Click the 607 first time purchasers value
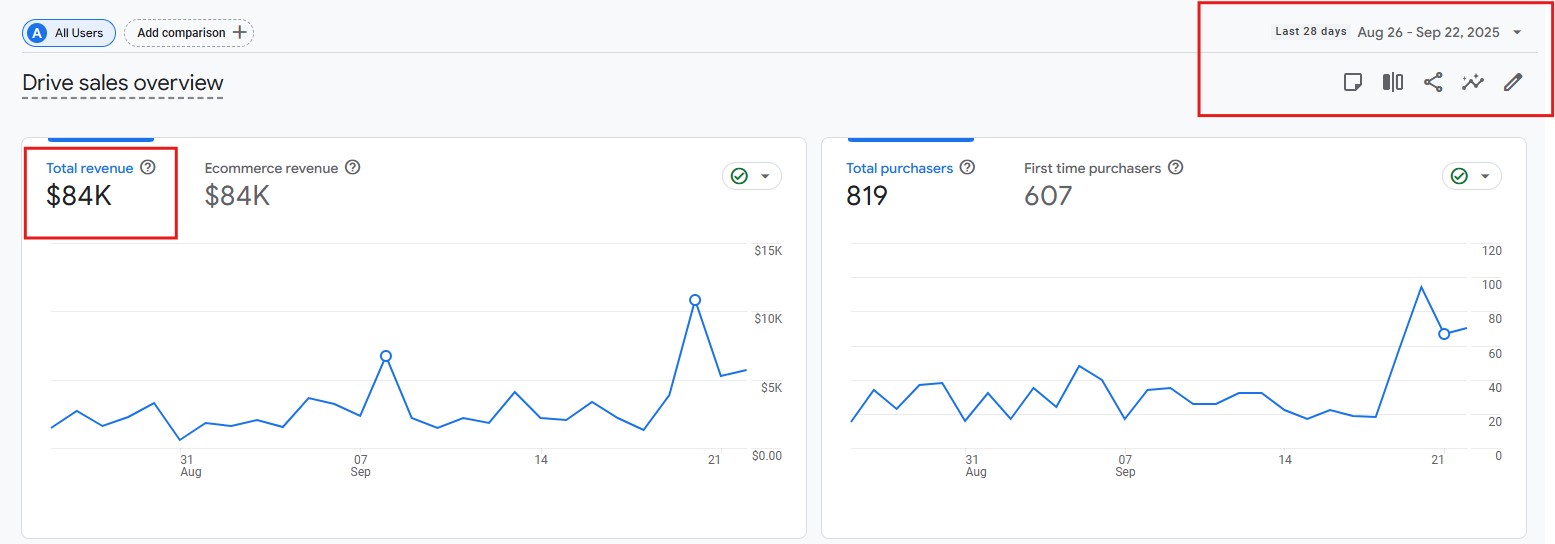1555x544 pixels. tap(1048, 196)
